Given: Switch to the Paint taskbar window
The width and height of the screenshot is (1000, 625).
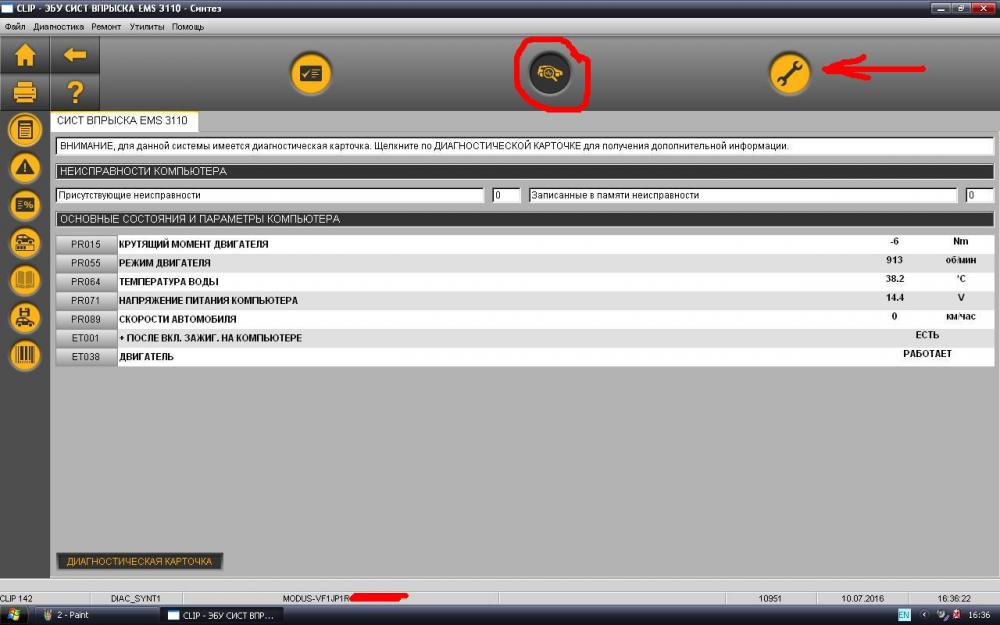Looking at the screenshot, I should pyautogui.click(x=95, y=615).
